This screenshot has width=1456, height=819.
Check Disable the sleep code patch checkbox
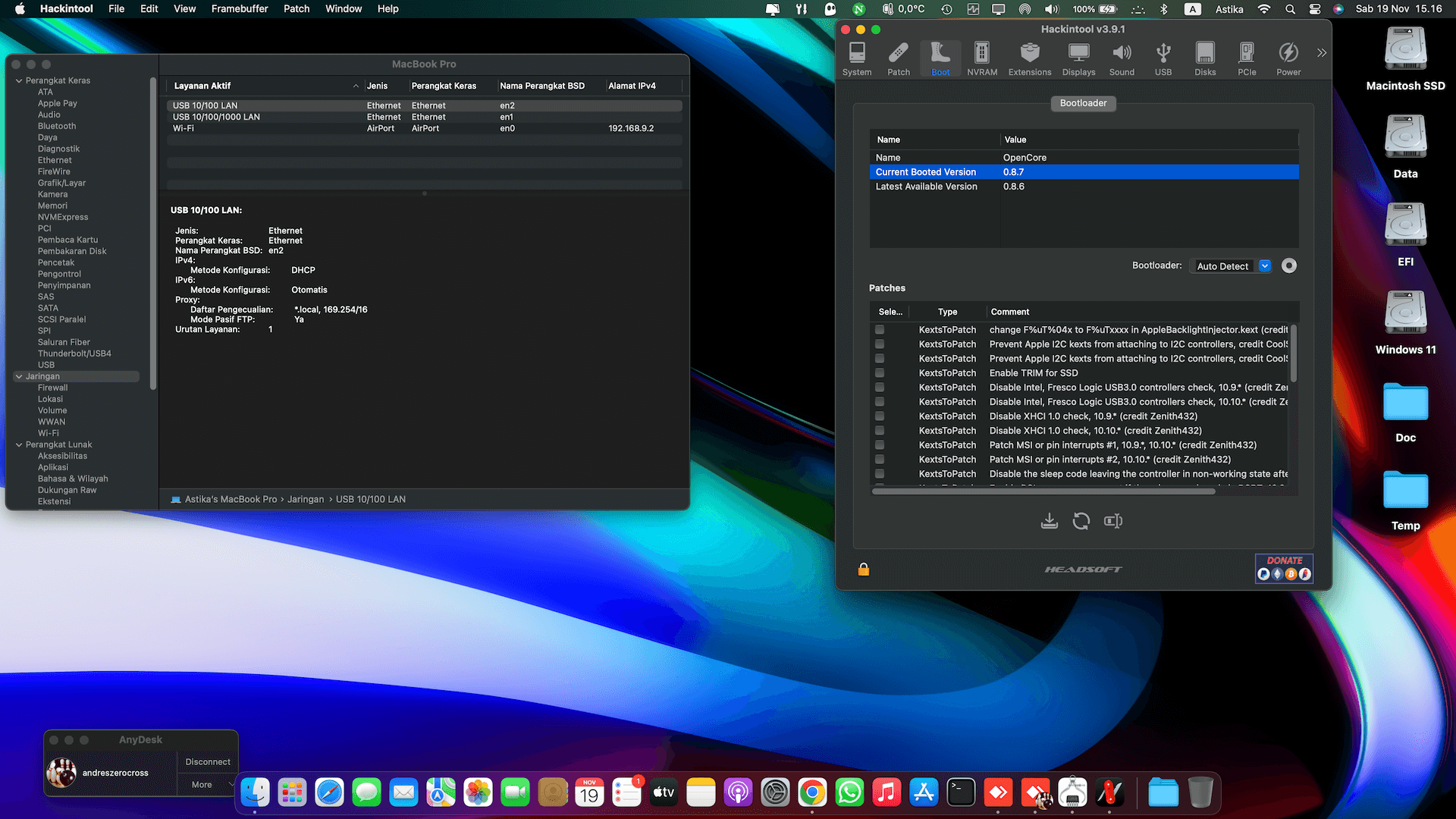880,474
